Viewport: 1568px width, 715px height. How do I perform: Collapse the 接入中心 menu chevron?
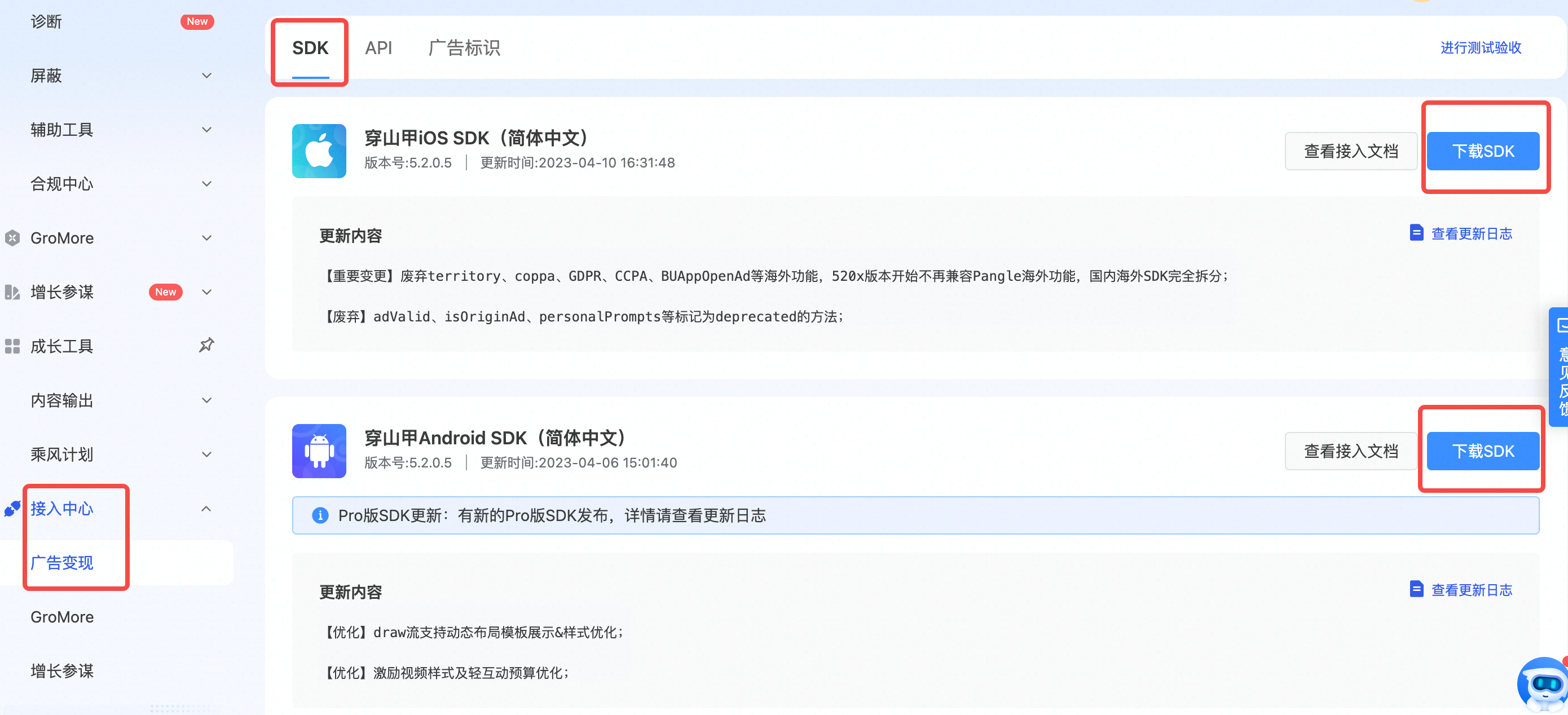[206, 508]
